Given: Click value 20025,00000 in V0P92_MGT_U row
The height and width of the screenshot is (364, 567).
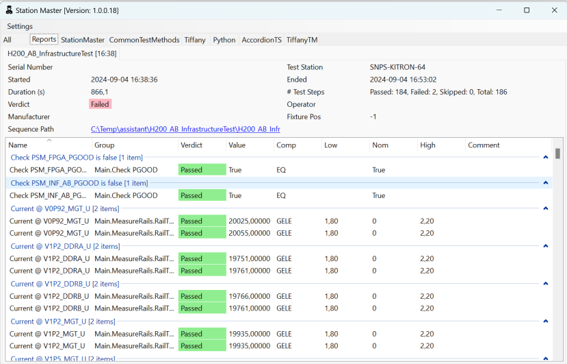Looking at the screenshot, I should 249,221.
